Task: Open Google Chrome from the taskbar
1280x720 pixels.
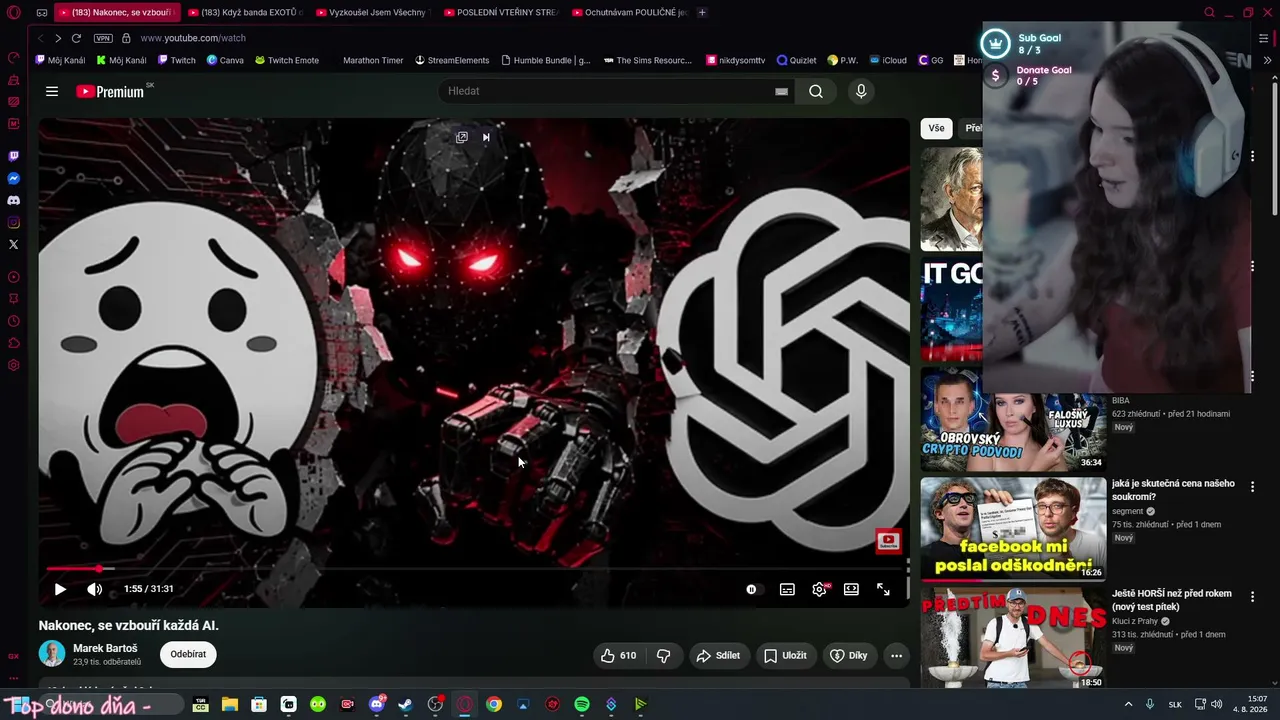Action: tap(494, 704)
